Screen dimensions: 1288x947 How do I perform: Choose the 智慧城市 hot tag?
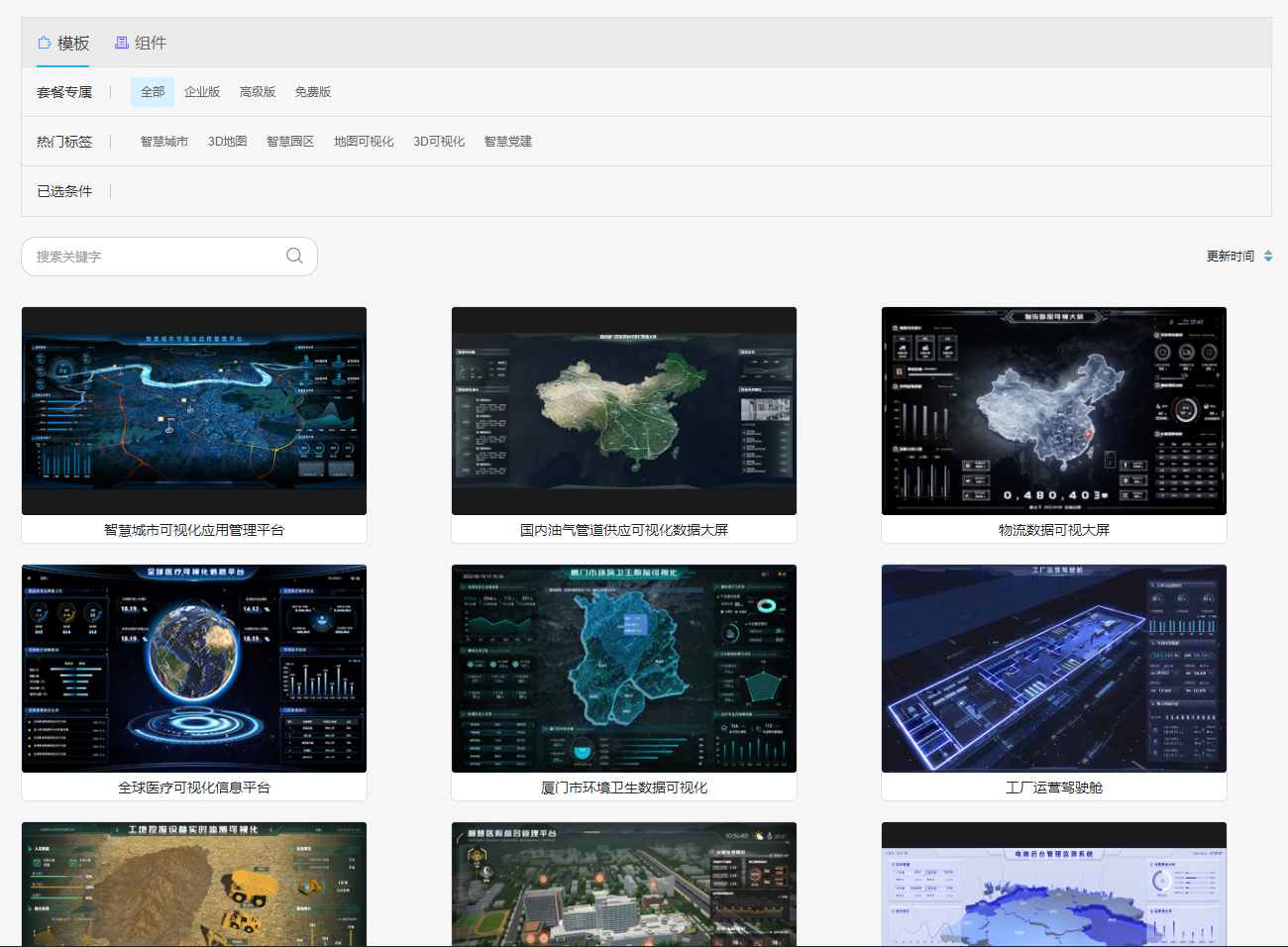tap(164, 142)
